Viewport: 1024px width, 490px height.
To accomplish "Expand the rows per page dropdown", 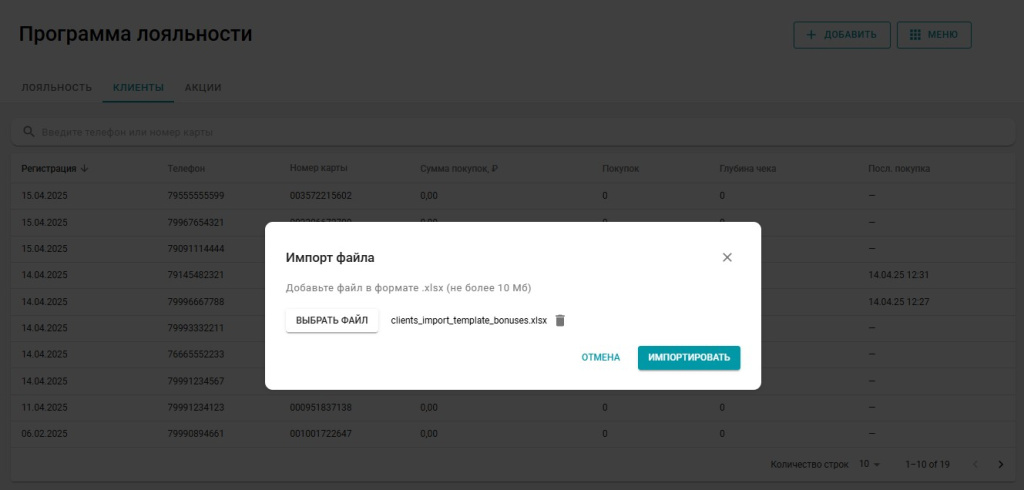I will [870, 464].
